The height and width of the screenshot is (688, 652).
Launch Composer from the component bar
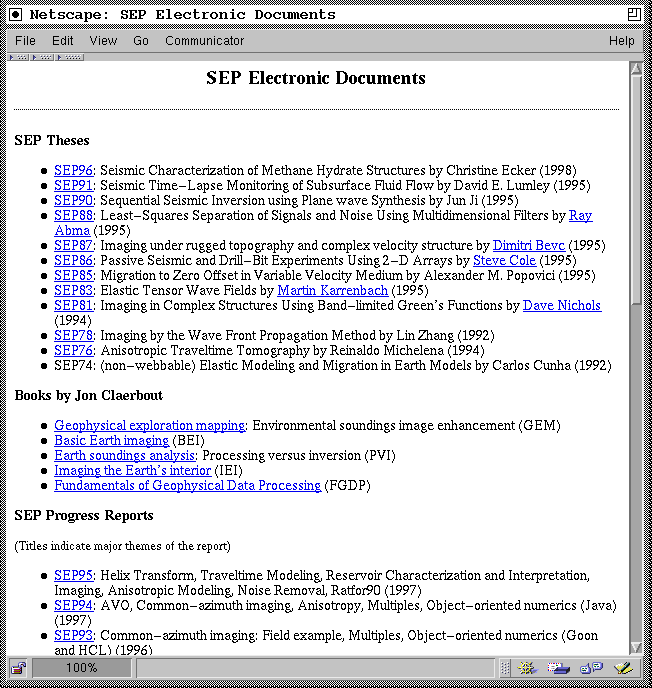623,668
